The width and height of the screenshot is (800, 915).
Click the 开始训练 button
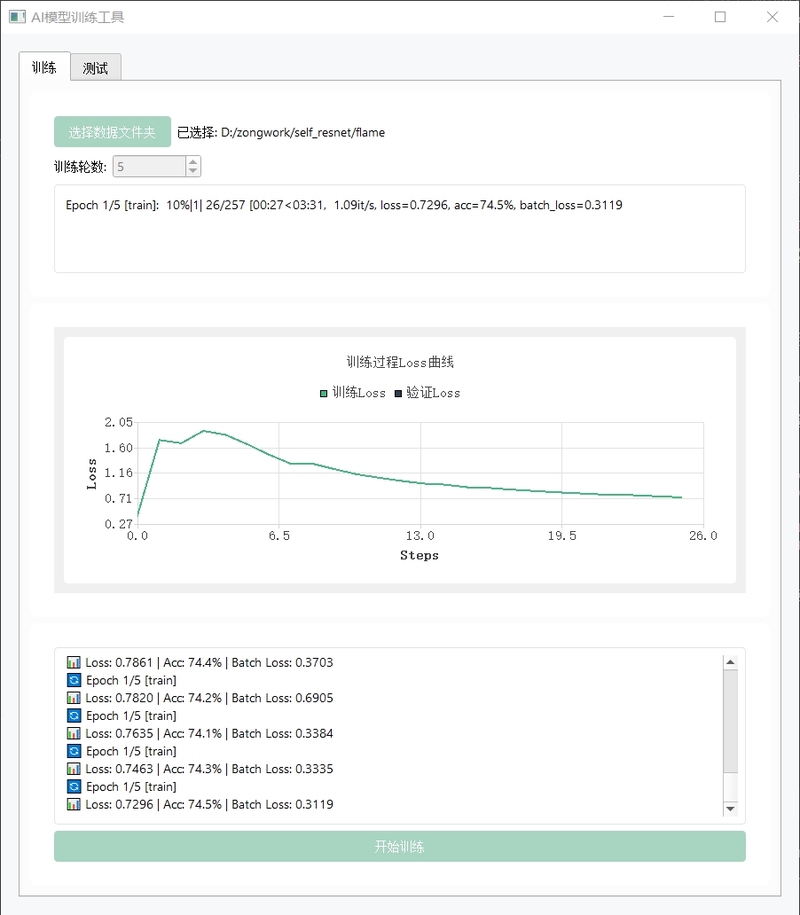pos(400,846)
